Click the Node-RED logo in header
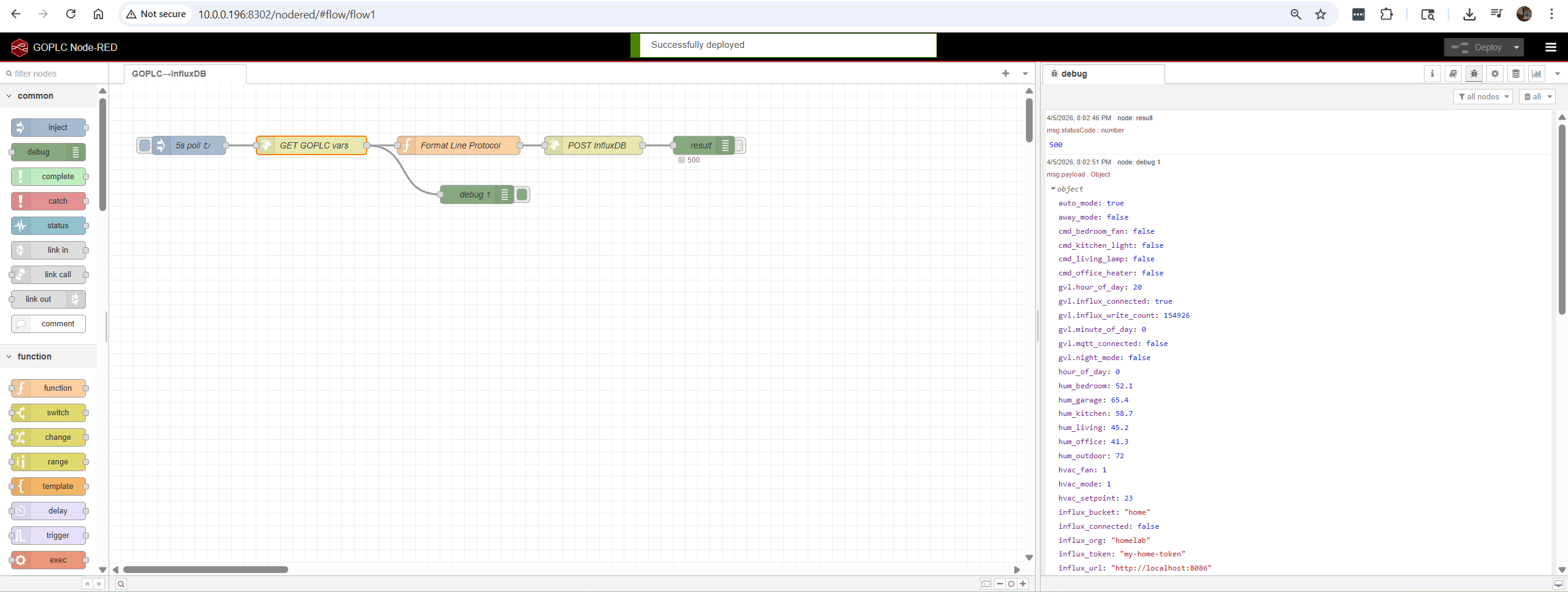 click(x=20, y=47)
